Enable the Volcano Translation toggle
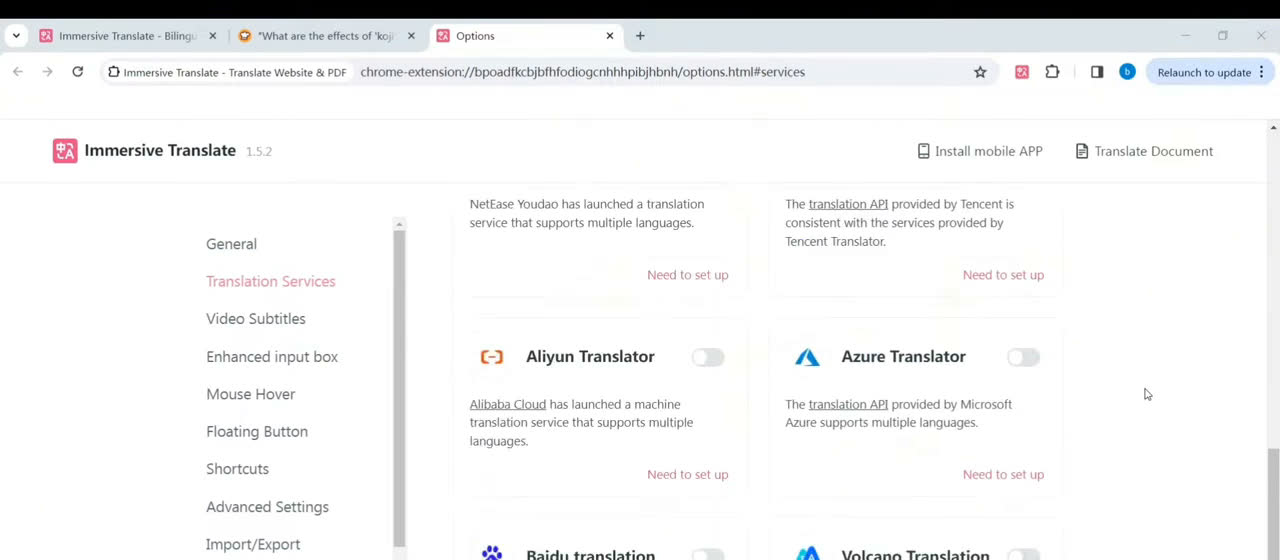 click(x=1023, y=554)
